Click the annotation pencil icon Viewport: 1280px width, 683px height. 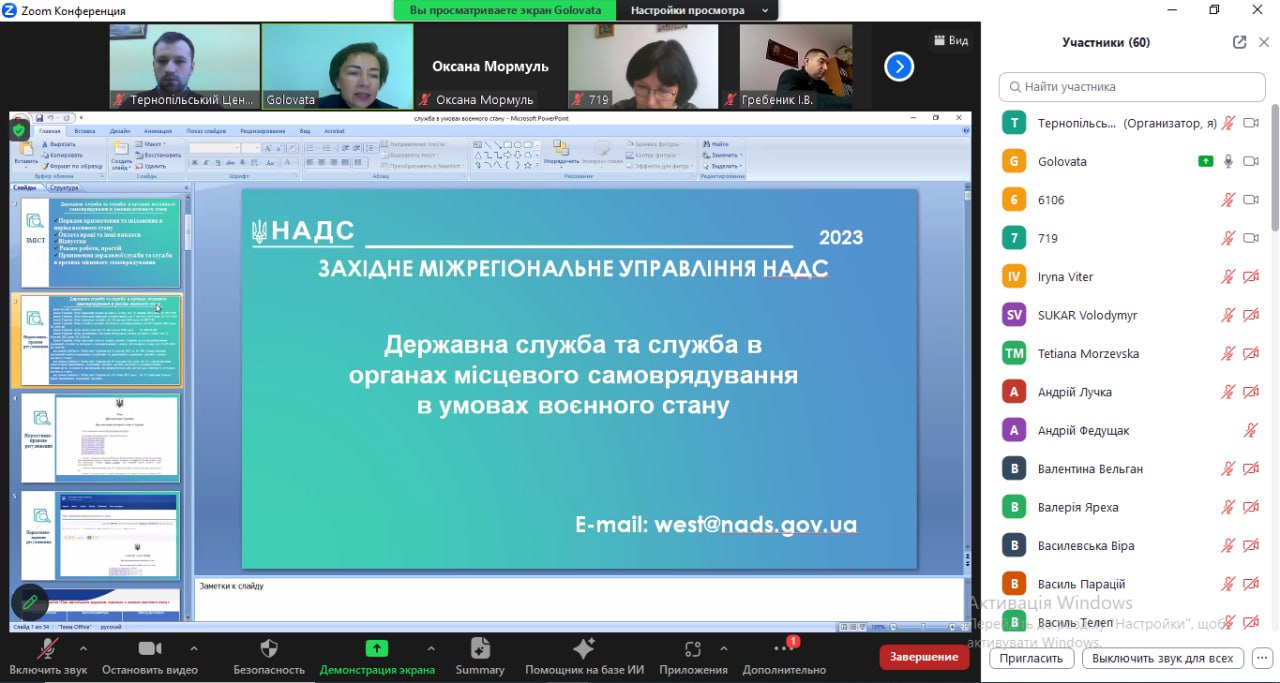(30, 603)
